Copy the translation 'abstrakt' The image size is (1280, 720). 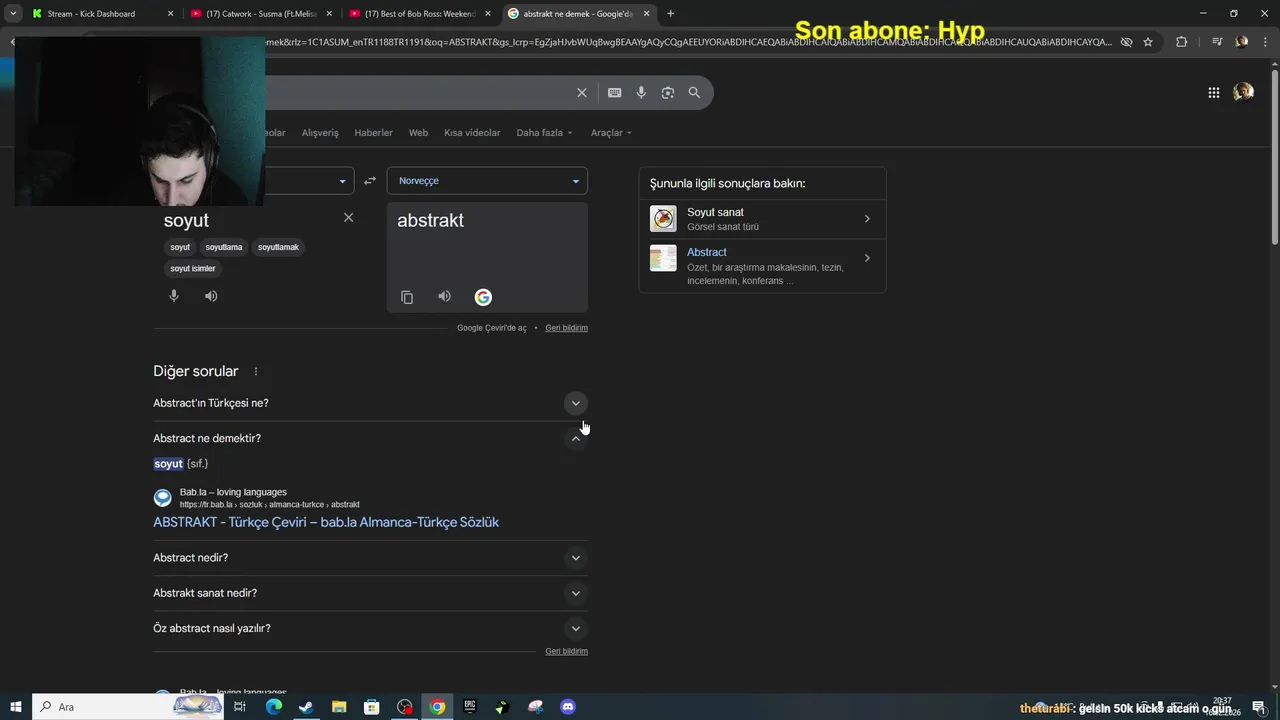click(x=407, y=297)
